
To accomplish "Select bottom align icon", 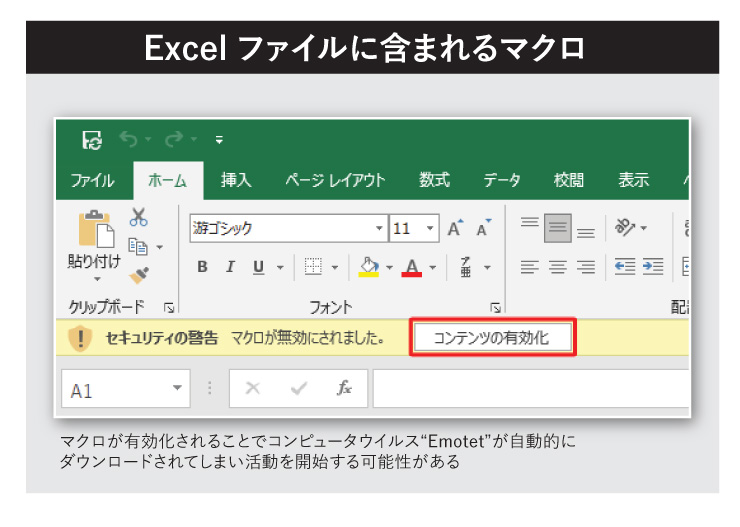I will coord(586,233).
